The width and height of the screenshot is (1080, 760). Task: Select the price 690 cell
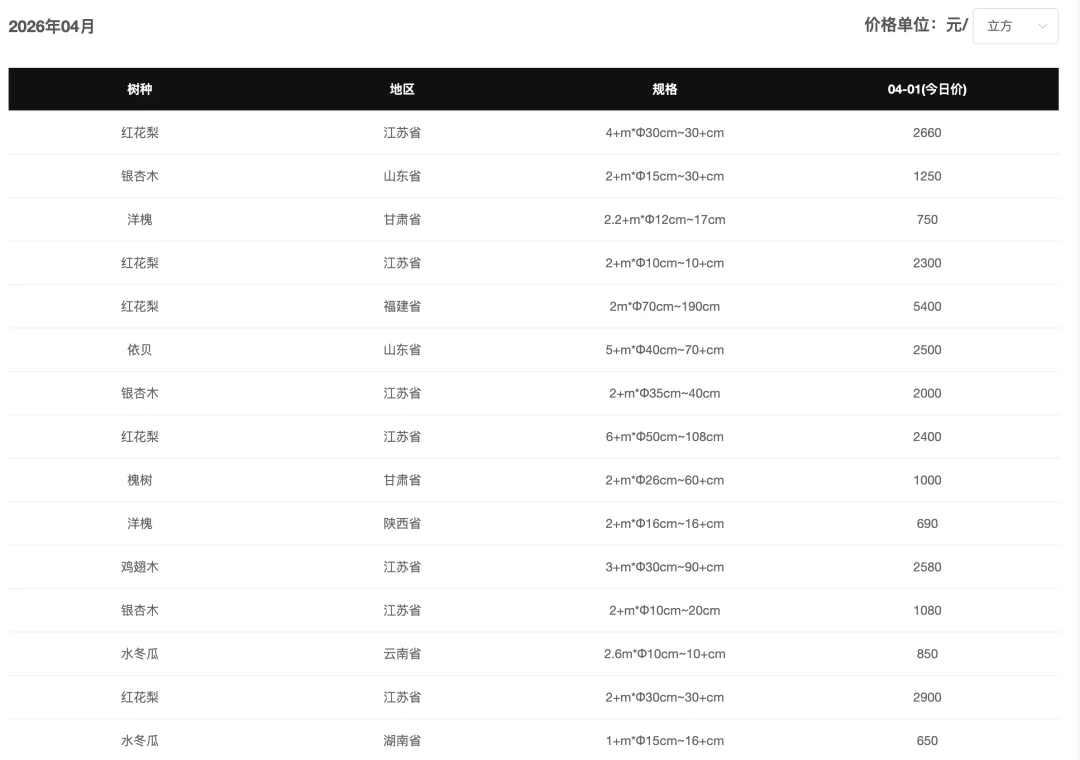point(927,523)
